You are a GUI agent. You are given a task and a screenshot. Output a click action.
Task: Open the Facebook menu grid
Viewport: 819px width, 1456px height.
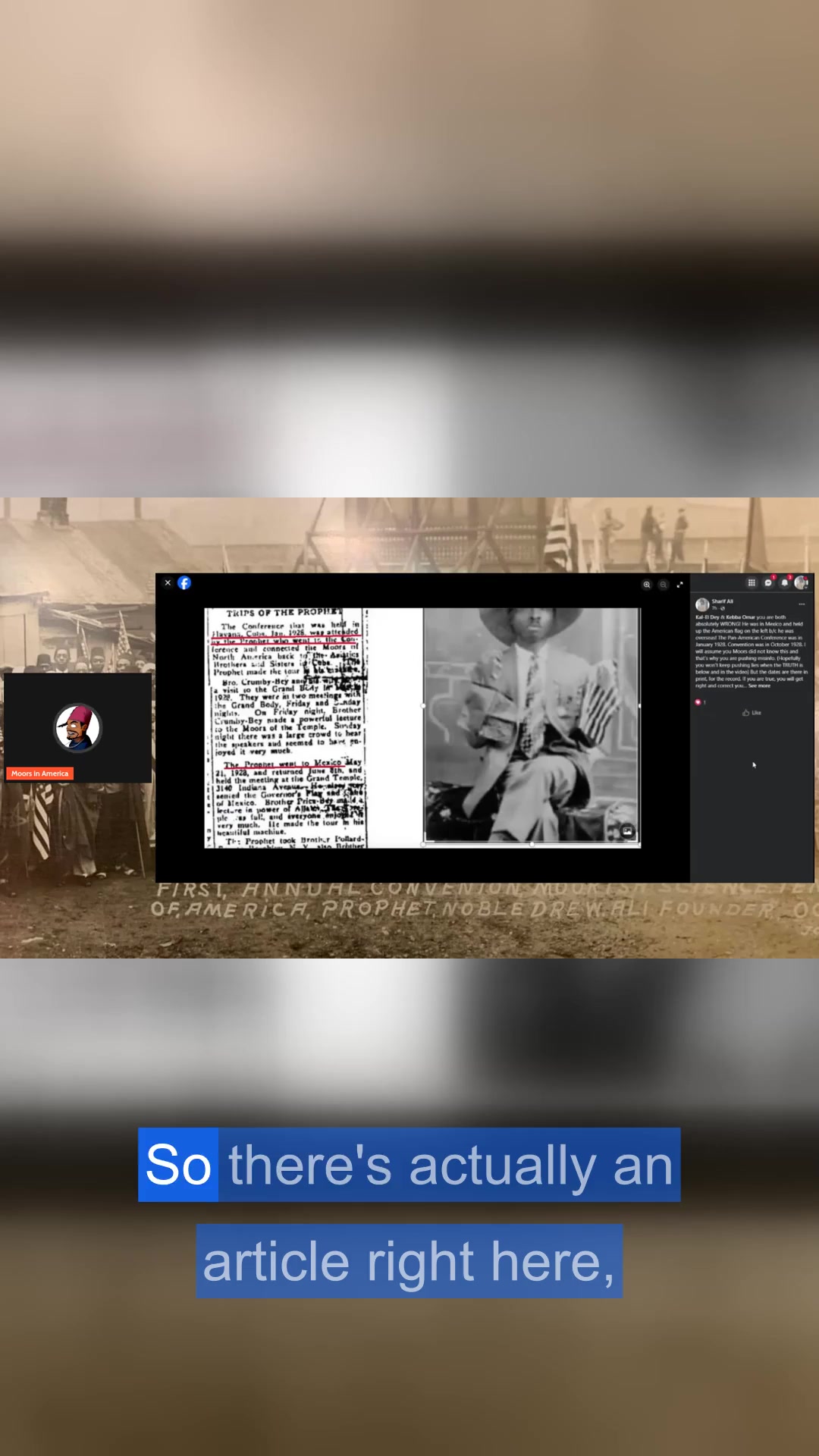tap(752, 582)
